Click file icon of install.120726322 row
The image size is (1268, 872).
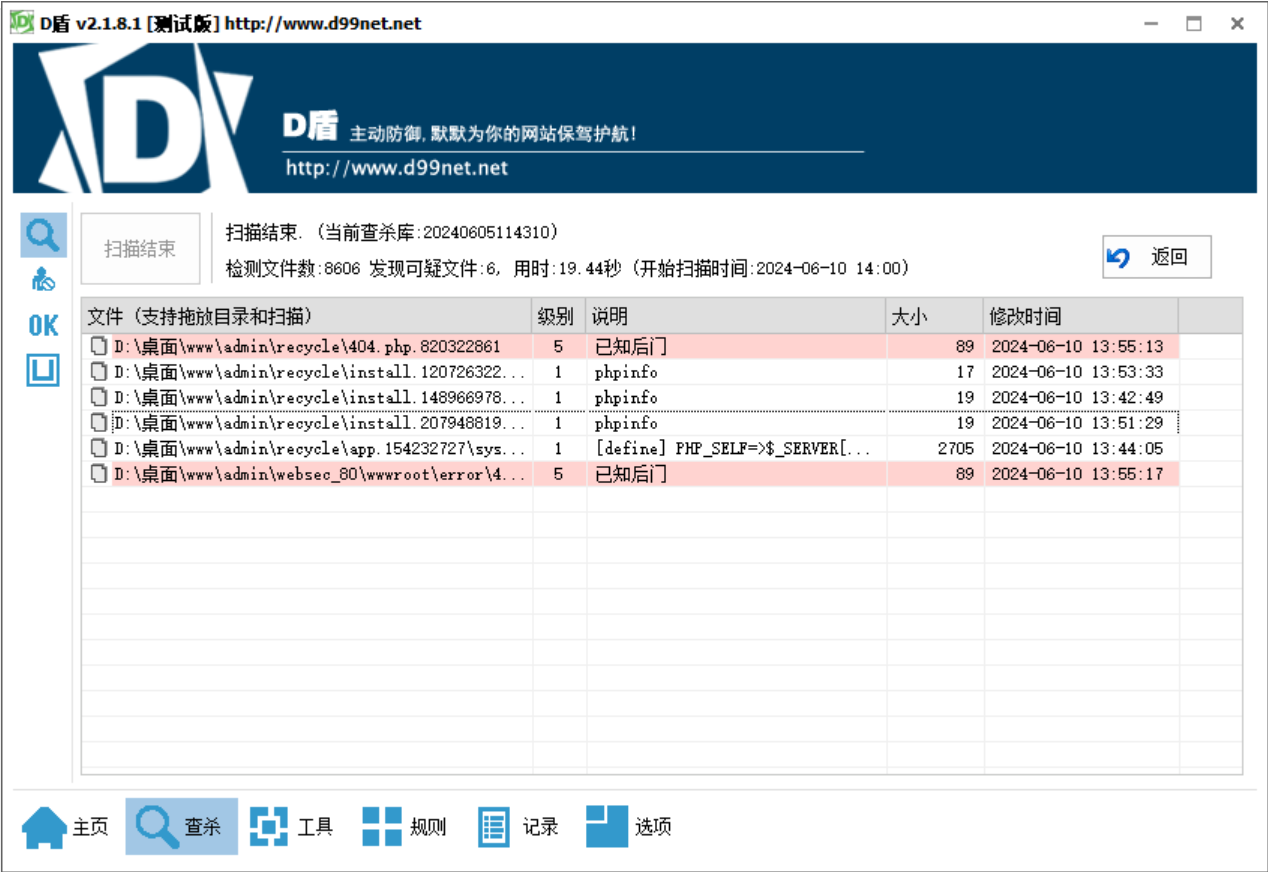click(99, 372)
